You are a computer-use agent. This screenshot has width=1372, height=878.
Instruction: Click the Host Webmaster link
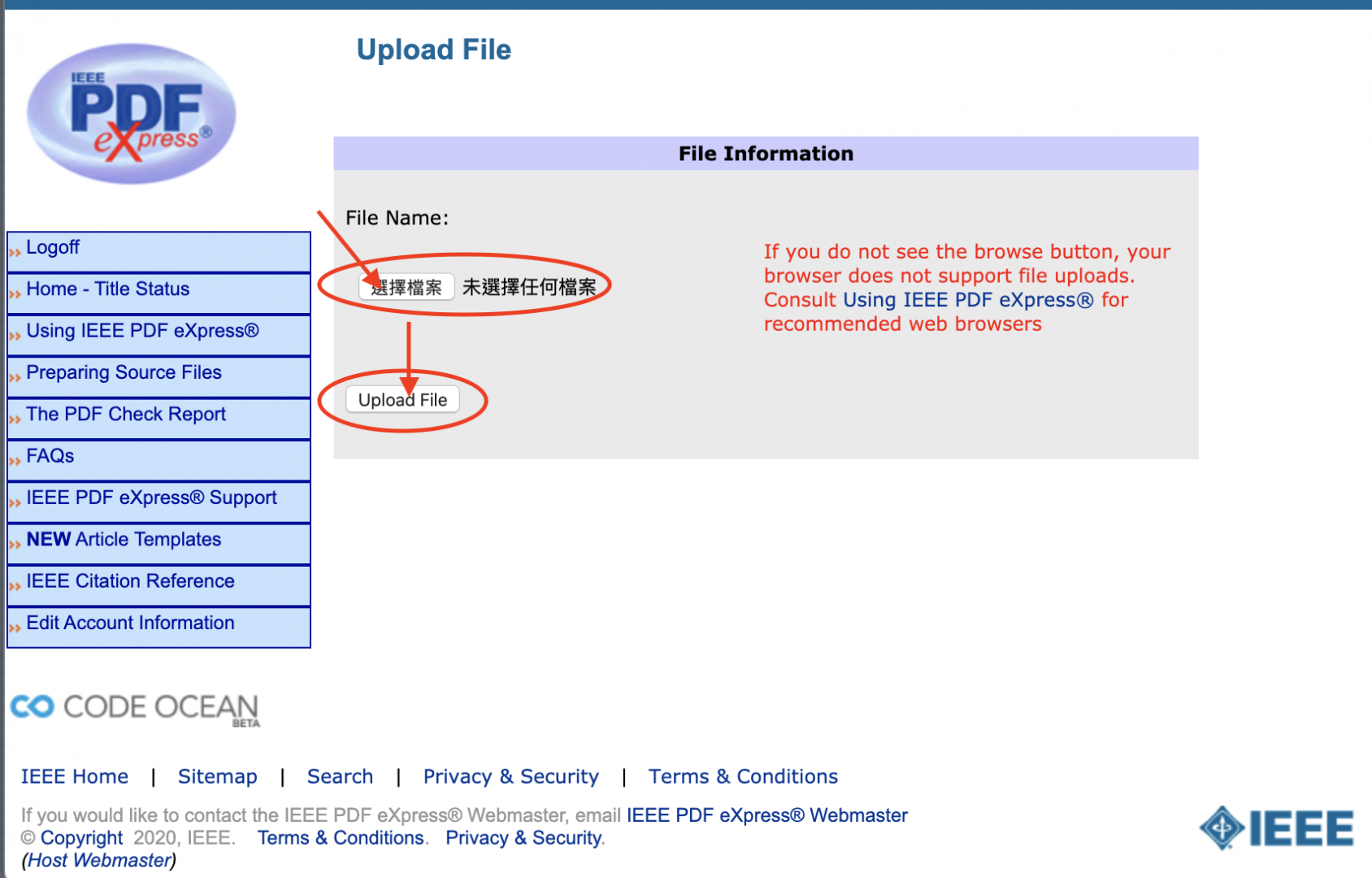pyautogui.click(x=99, y=860)
